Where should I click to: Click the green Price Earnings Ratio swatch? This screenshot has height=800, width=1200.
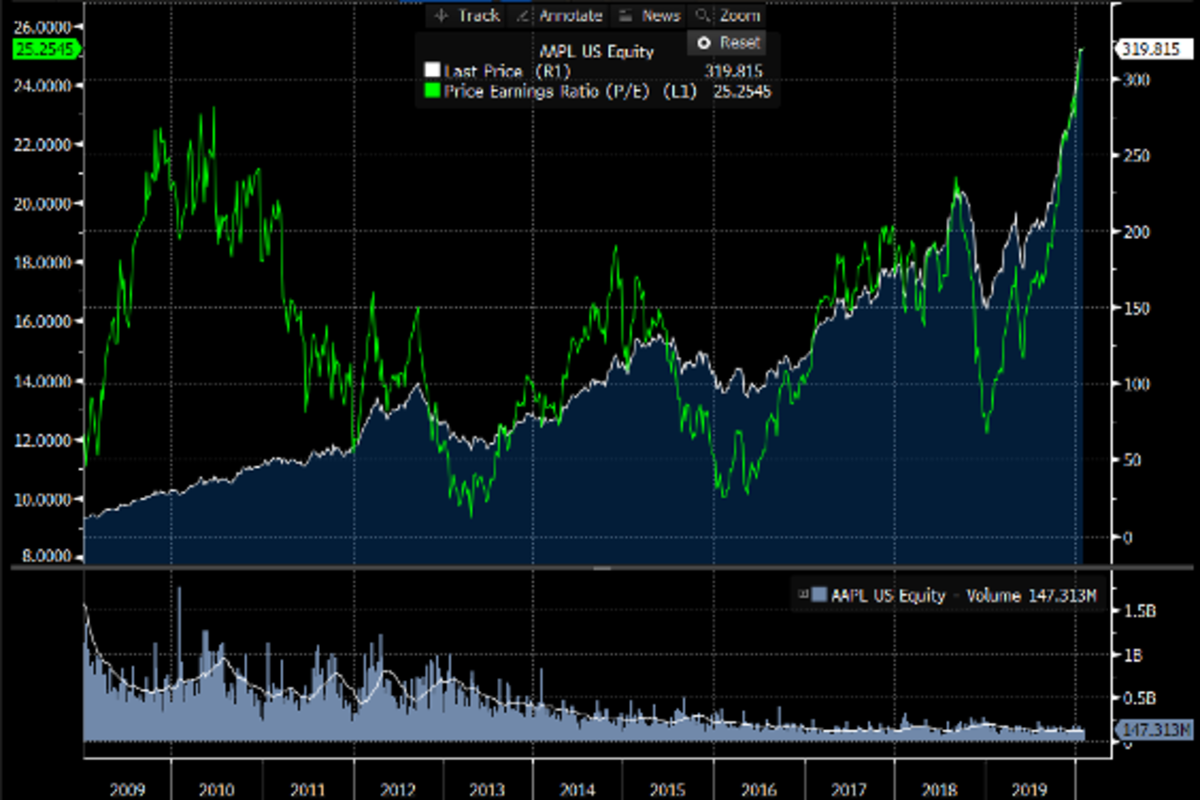432,91
